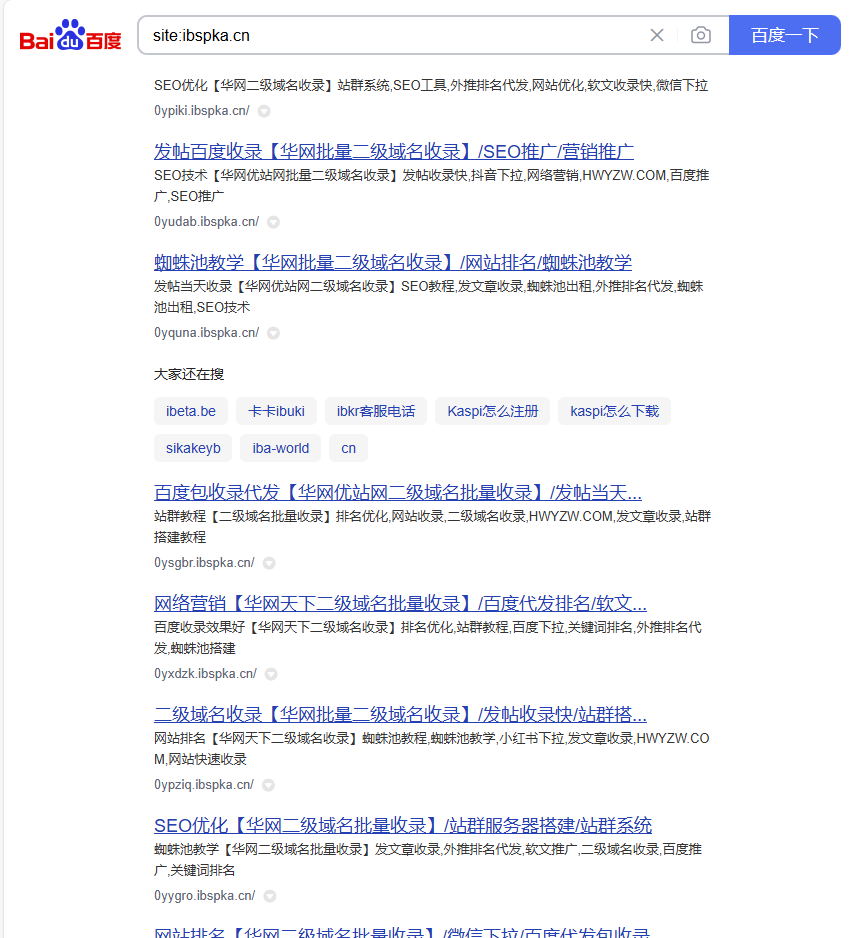This screenshot has height=938, width=868.
Task: Open result titled 网络营销
Action: tap(400, 604)
